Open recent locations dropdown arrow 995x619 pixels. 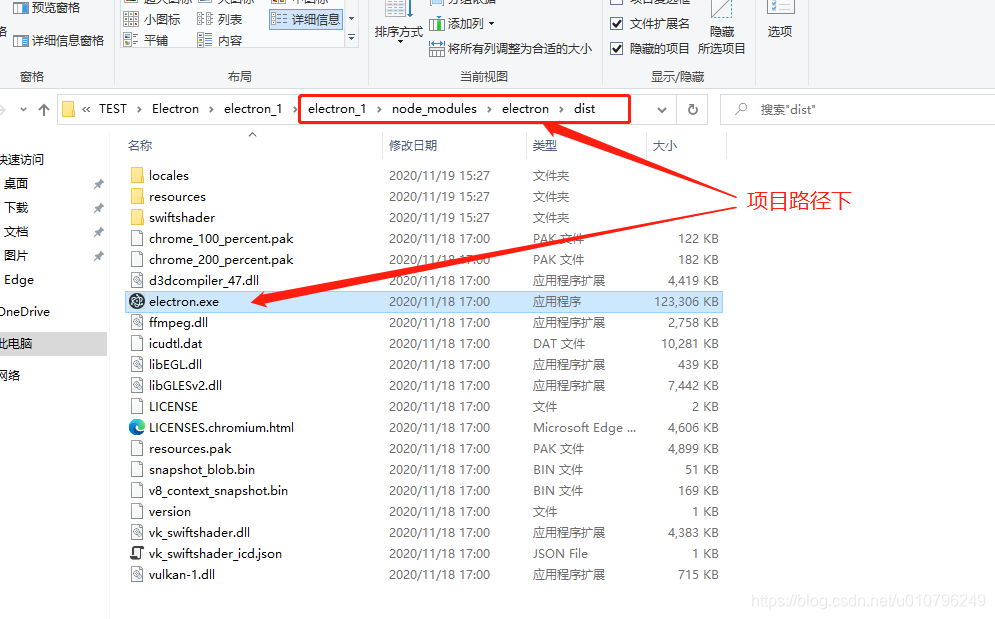click(x=23, y=109)
